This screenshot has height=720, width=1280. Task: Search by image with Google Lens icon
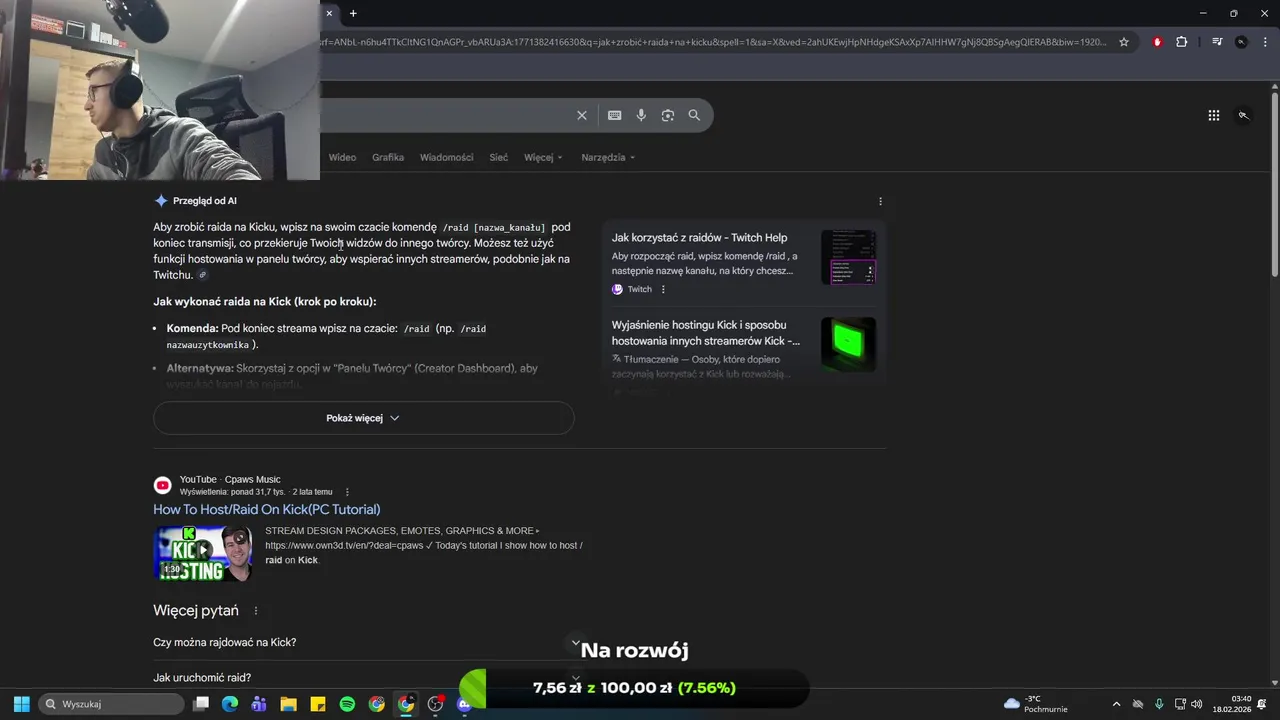[x=668, y=115]
